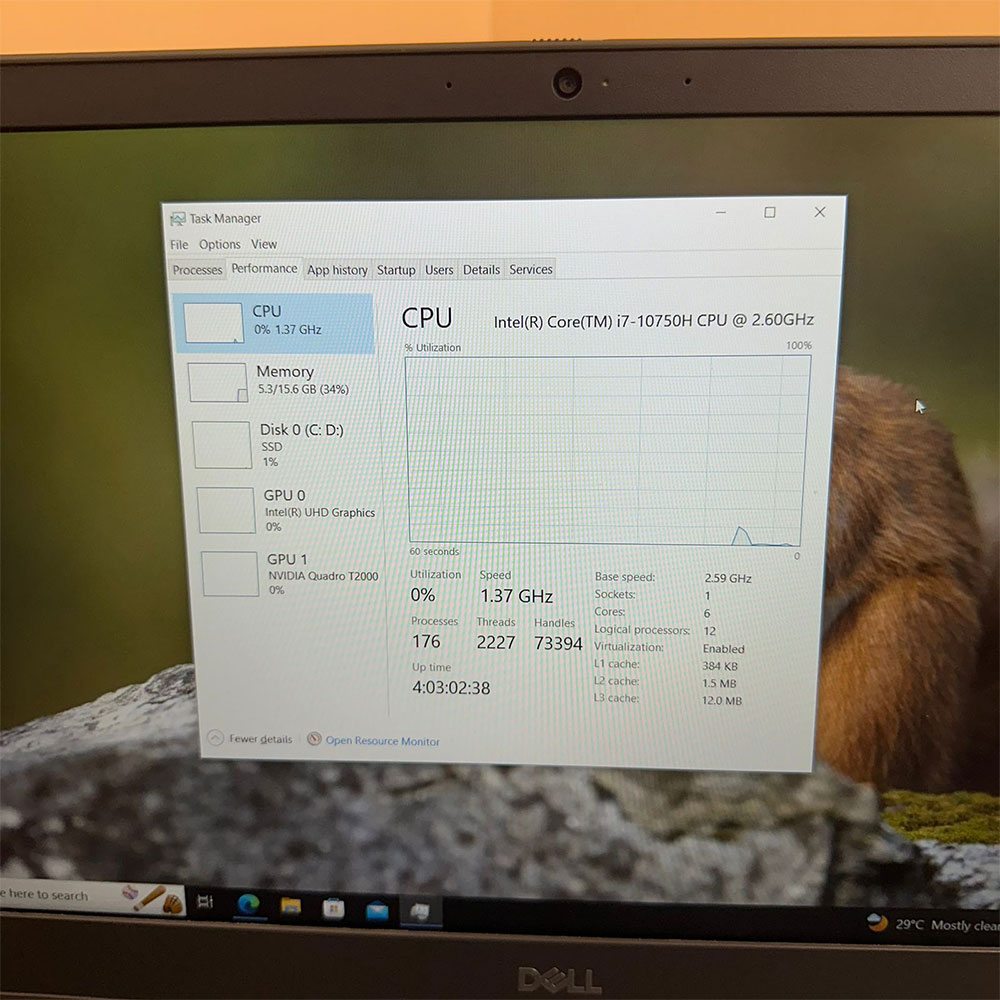Switch to the Processes tab
1000x1000 pixels.
tap(196, 270)
